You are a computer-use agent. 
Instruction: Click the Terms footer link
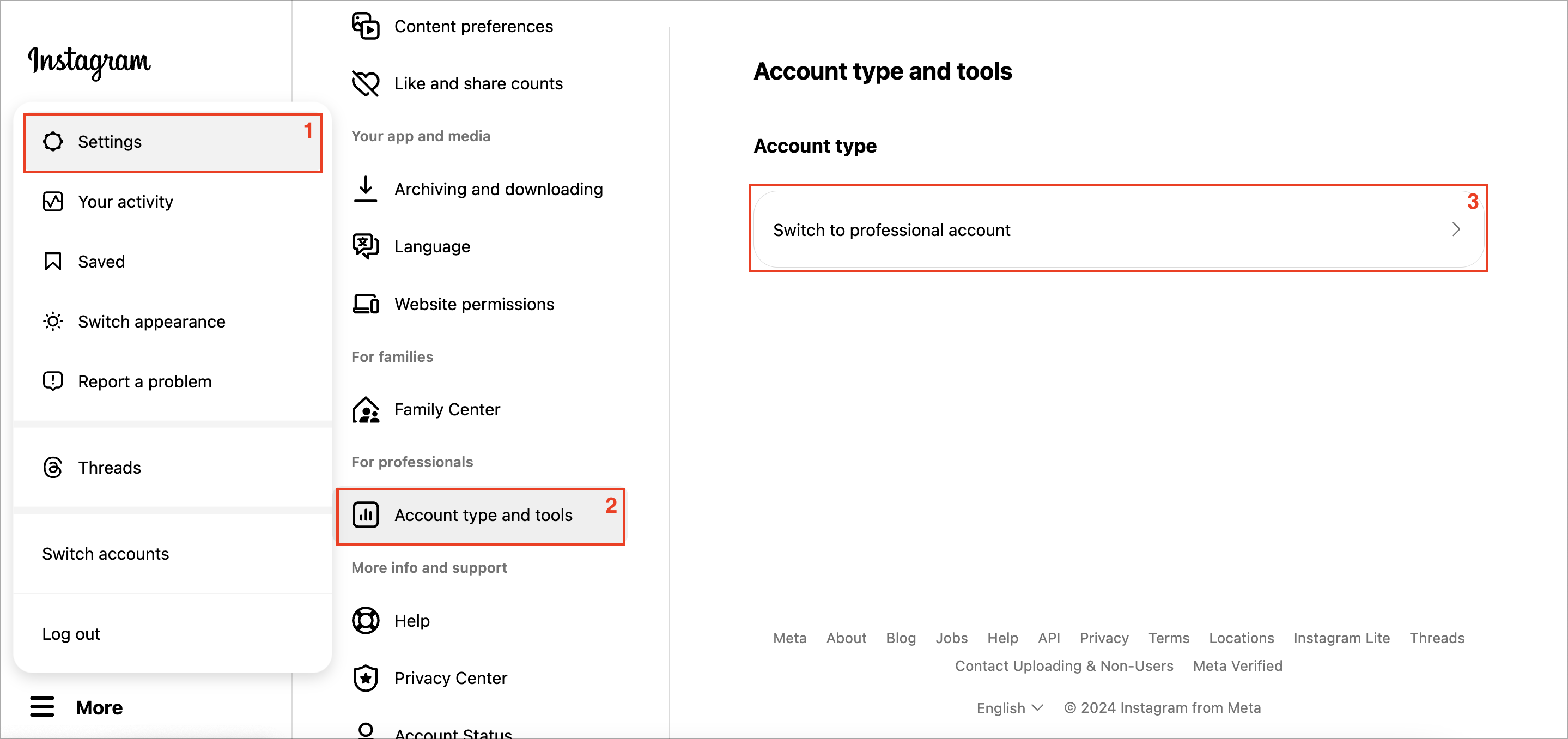(1169, 638)
